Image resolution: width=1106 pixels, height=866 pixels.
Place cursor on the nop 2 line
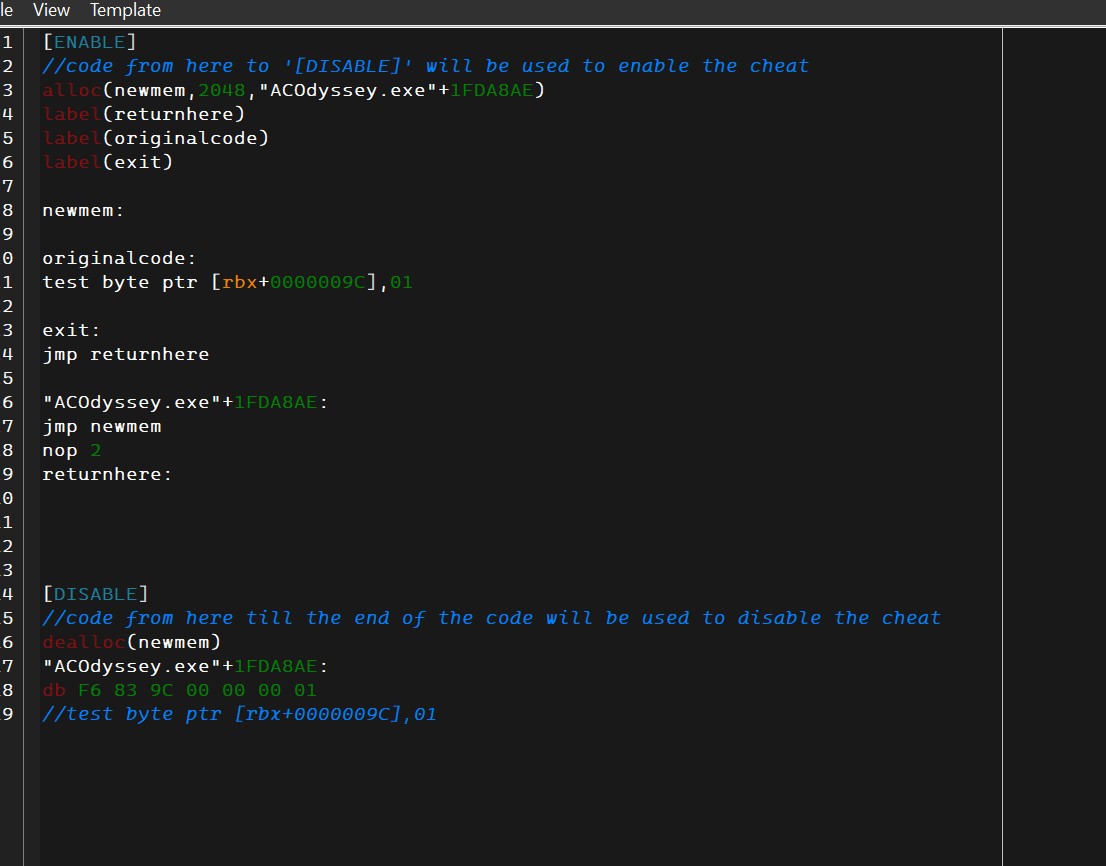71,450
